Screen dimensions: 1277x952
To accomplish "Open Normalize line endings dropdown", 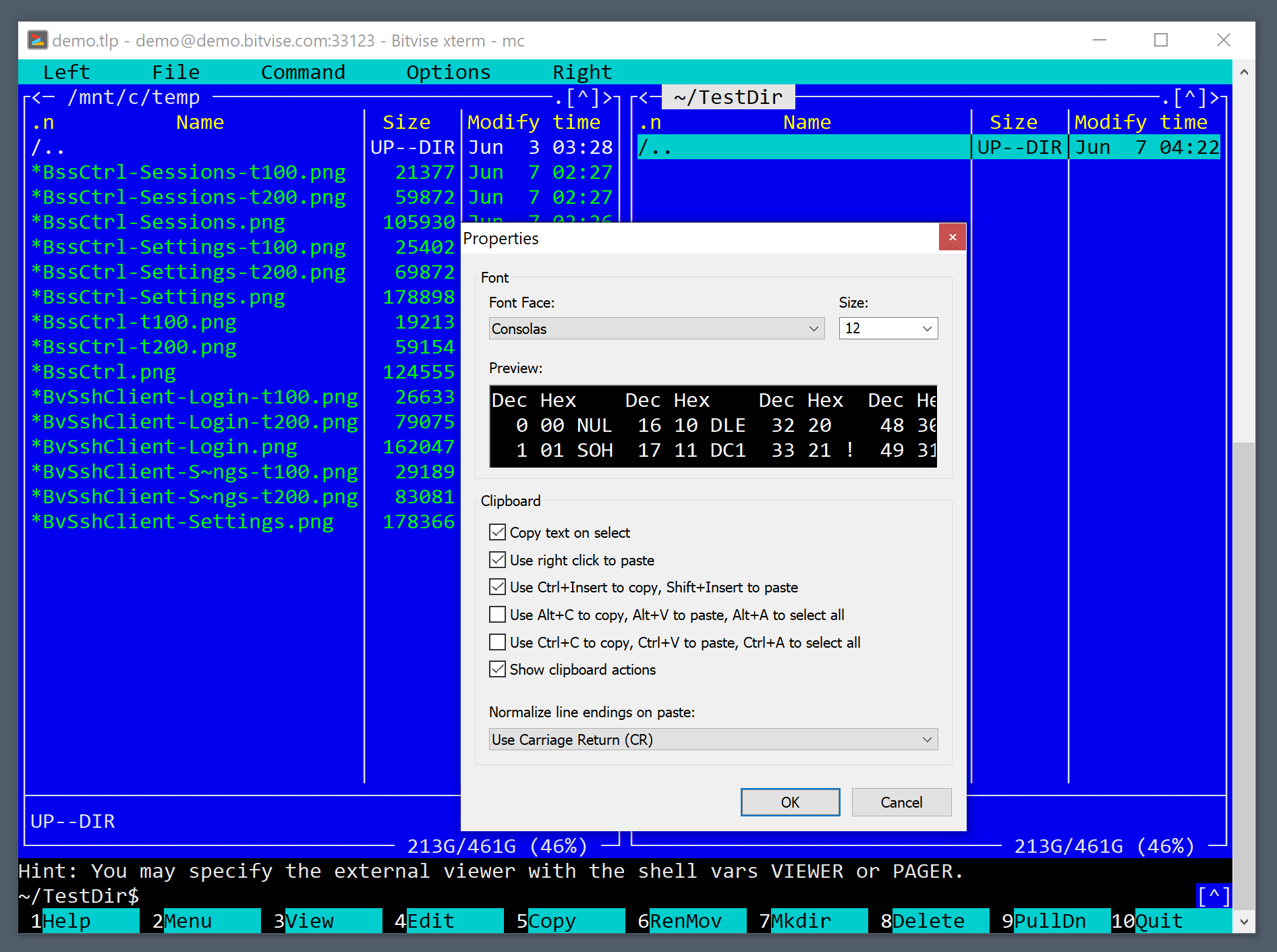I will (713, 739).
